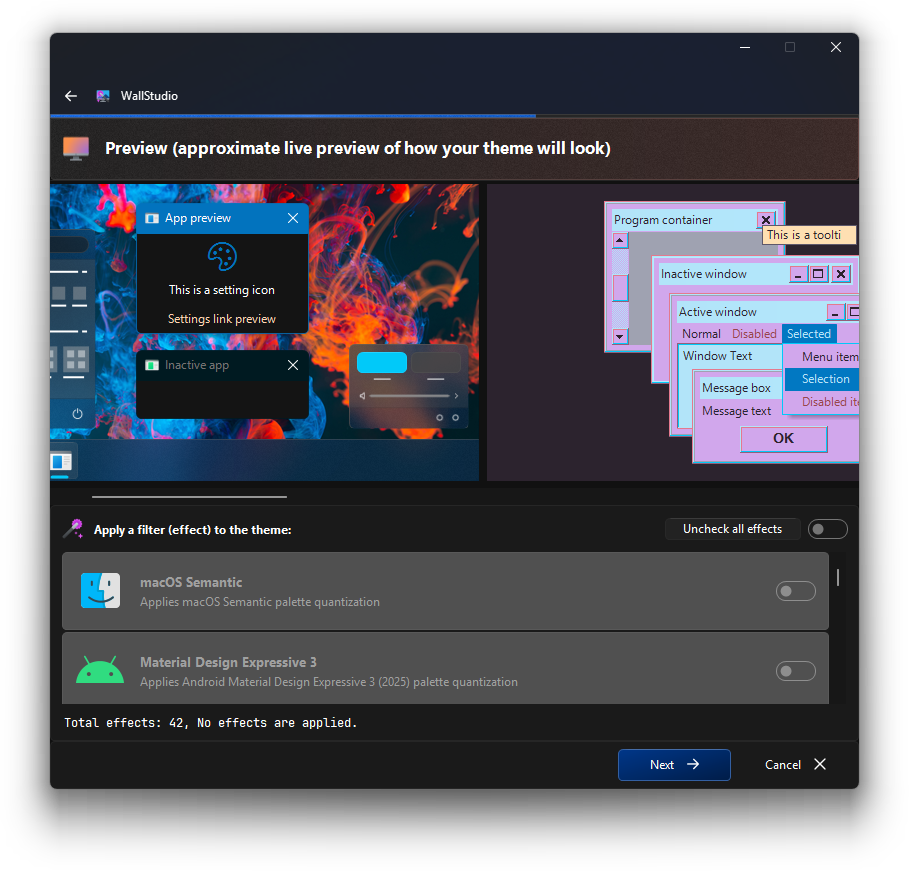This screenshot has height=872, width=910.
Task: Click the monitor icon beside Preview heading
Action: pos(76,149)
